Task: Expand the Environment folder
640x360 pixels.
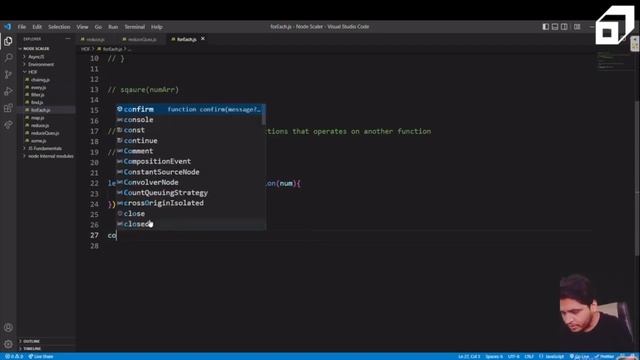Action: (x=41, y=64)
